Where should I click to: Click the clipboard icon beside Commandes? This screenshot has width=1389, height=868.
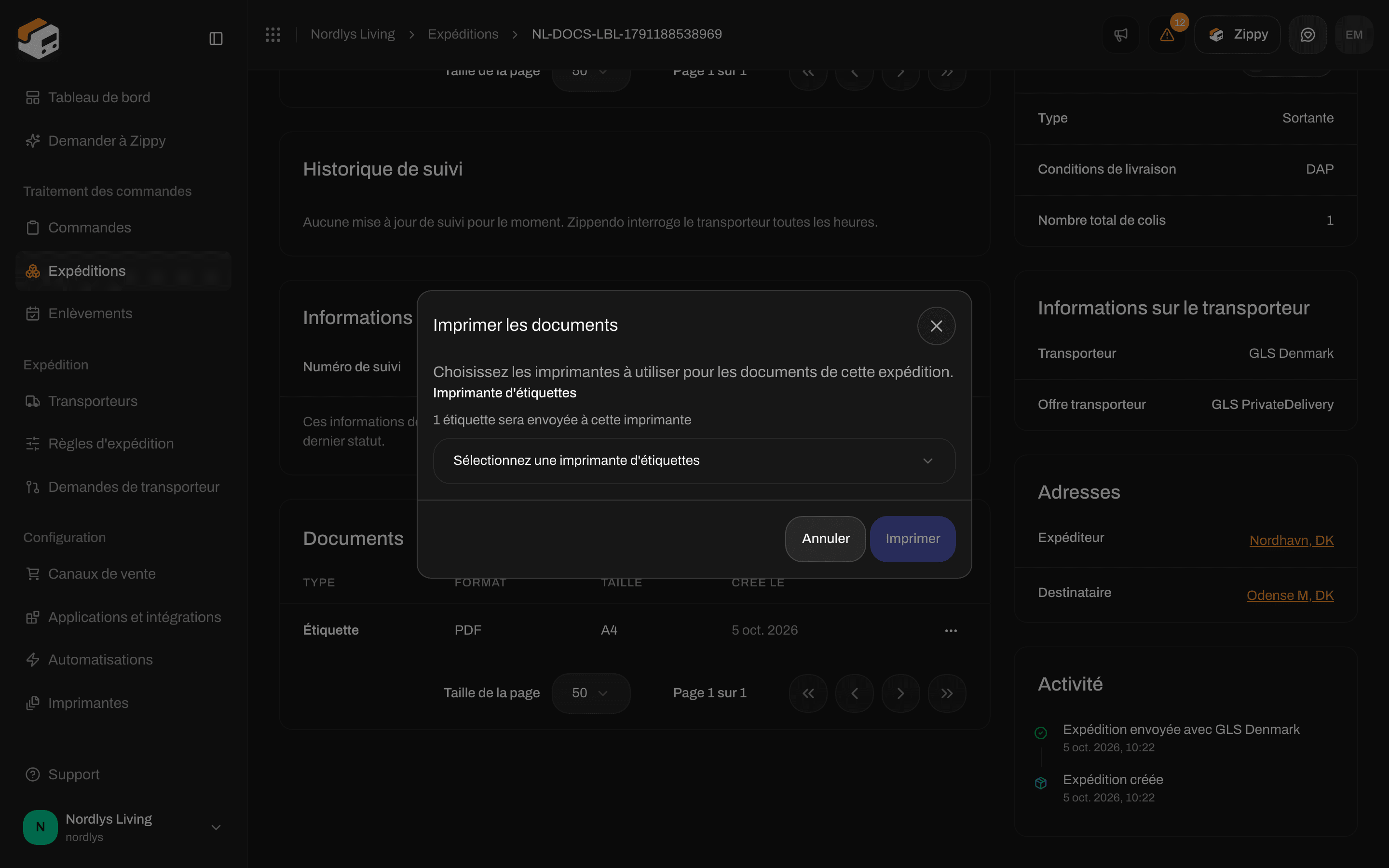(x=33, y=228)
